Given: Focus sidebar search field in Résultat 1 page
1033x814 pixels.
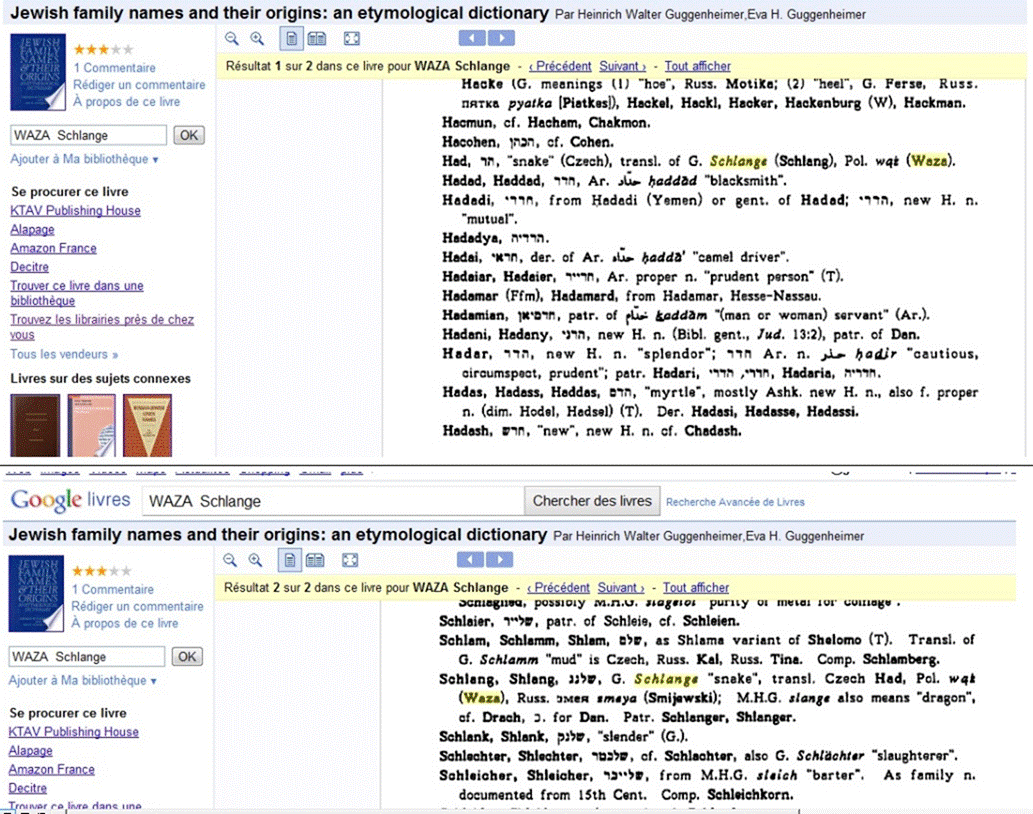Looking at the screenshot, I should point(88,136).
